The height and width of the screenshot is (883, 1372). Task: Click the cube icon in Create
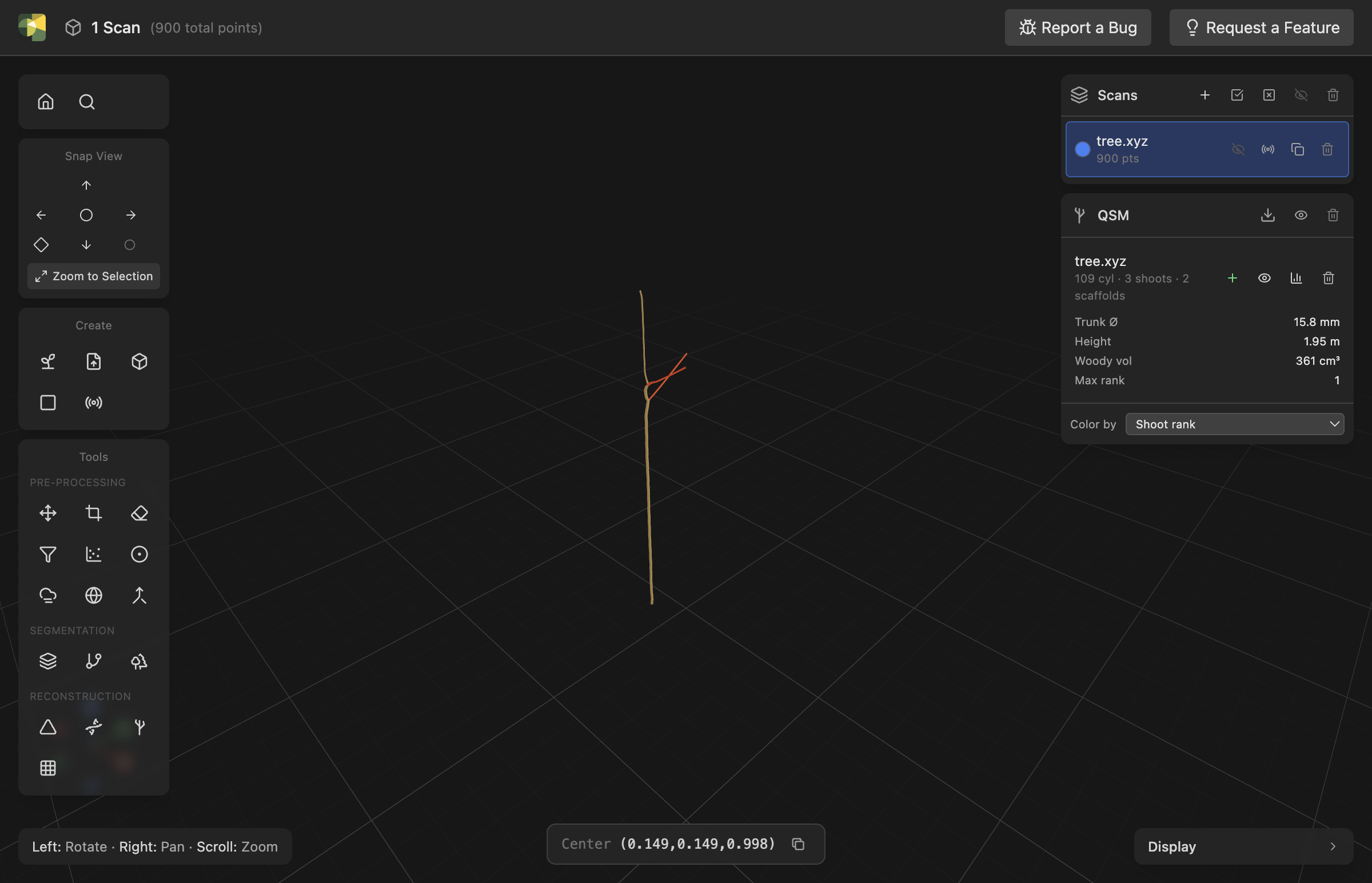pos(139,362)
